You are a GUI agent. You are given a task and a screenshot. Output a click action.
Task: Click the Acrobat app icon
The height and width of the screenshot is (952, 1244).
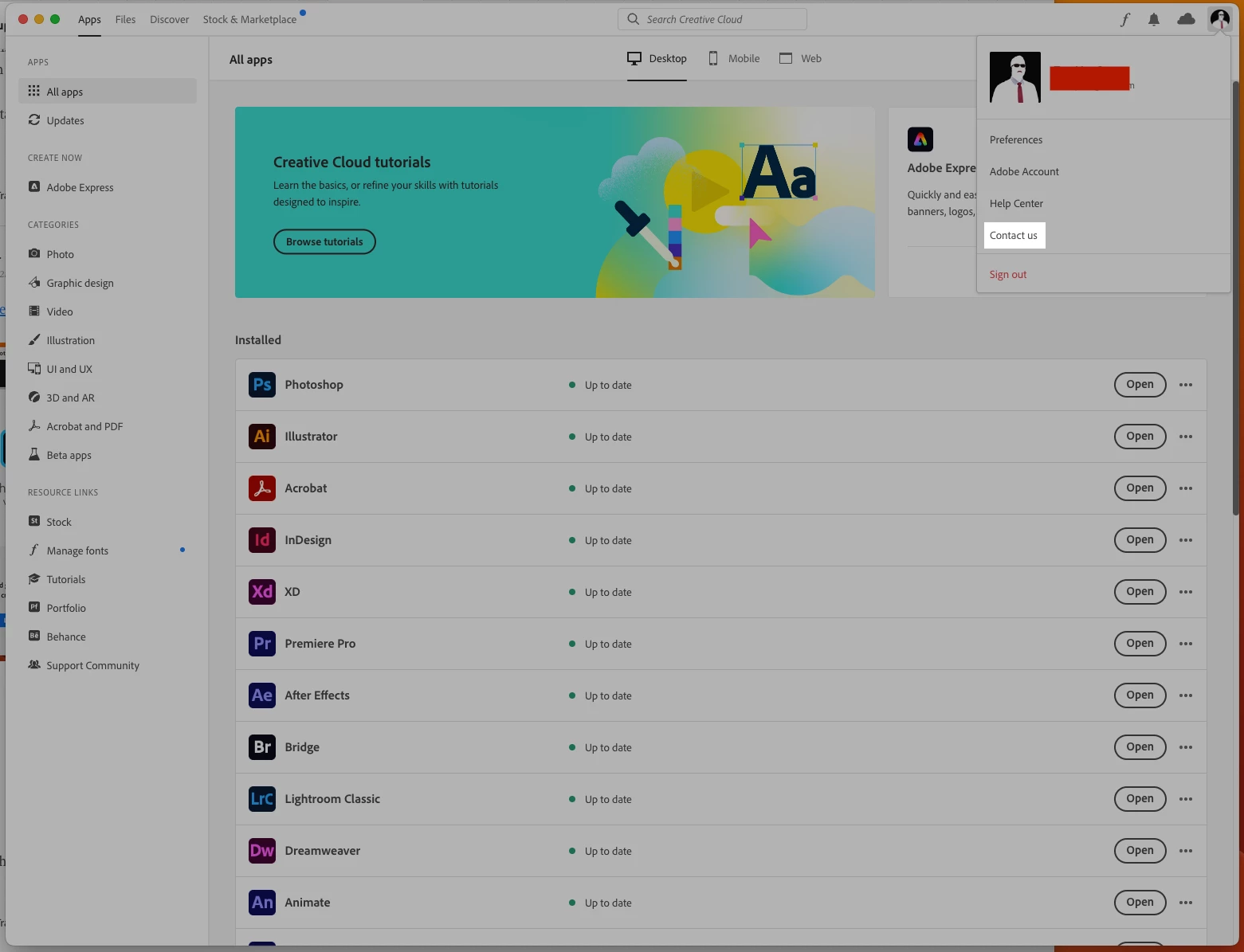point(262,488)
